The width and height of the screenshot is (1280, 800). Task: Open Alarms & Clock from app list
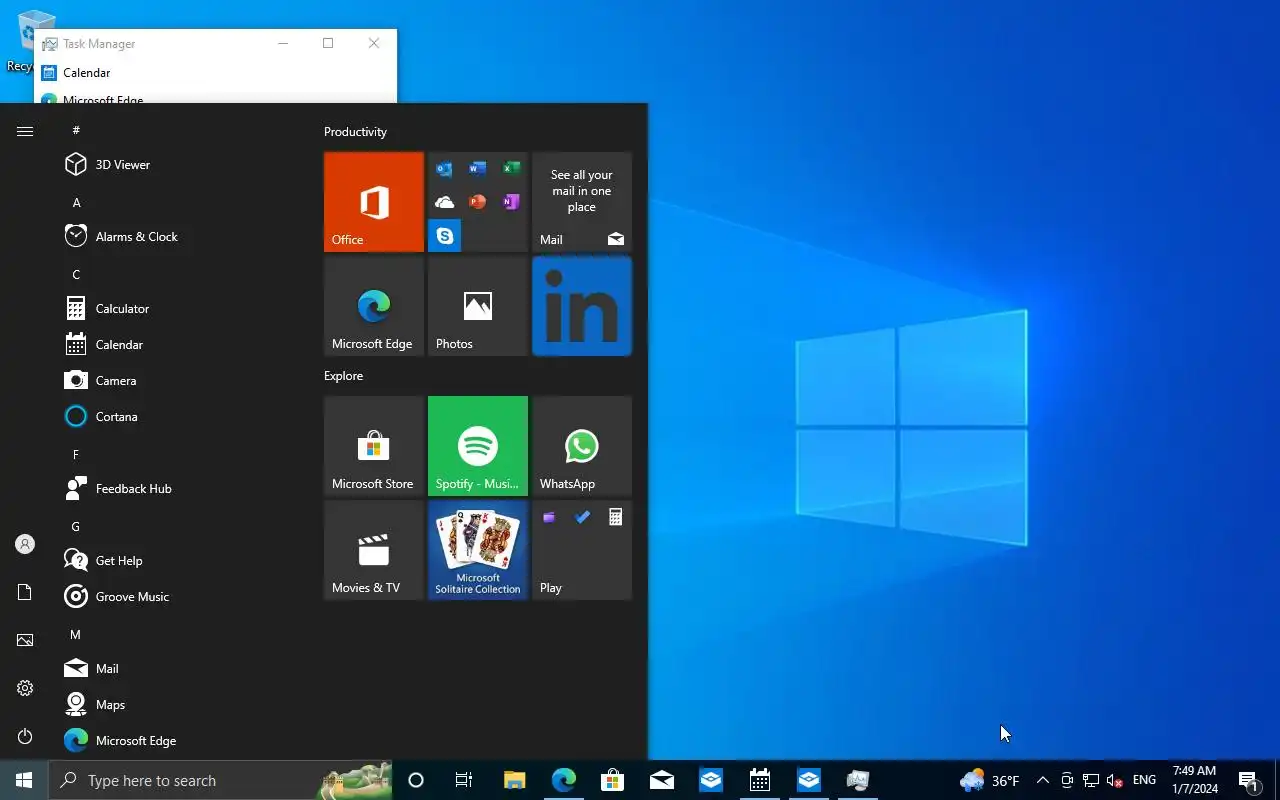(x=180, y=236)
